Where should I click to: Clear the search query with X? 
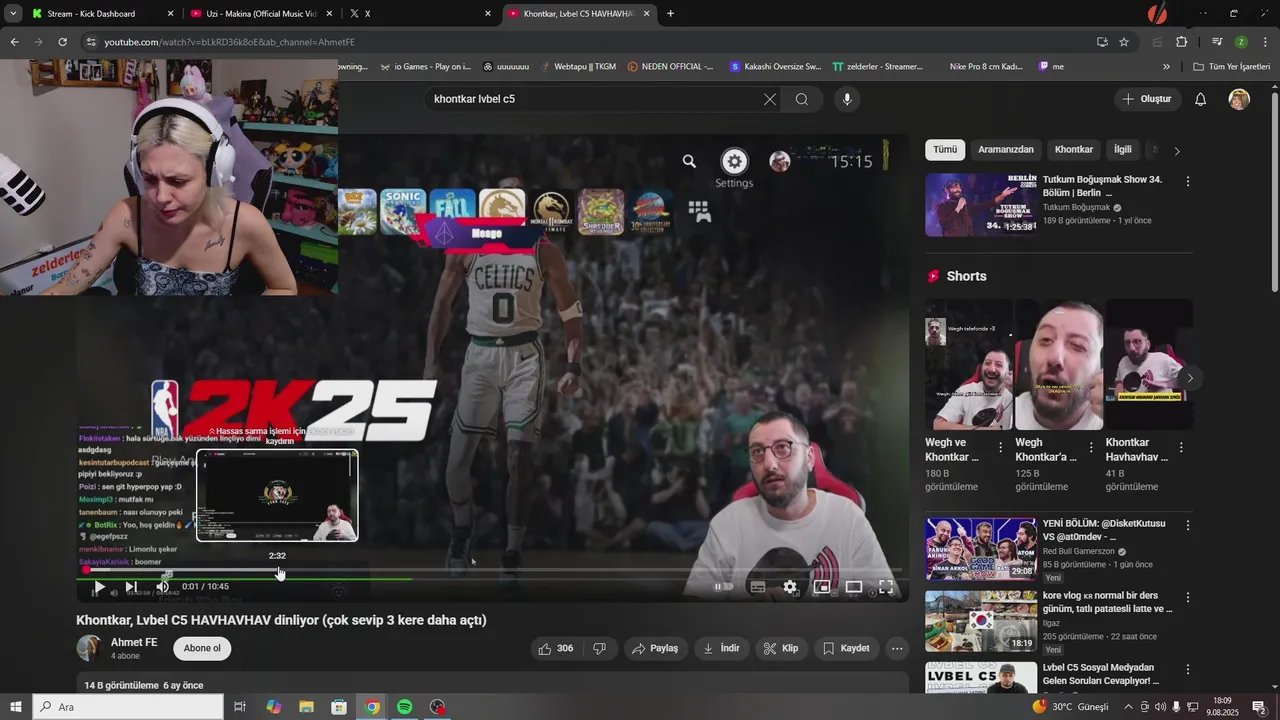click(769, 99)
